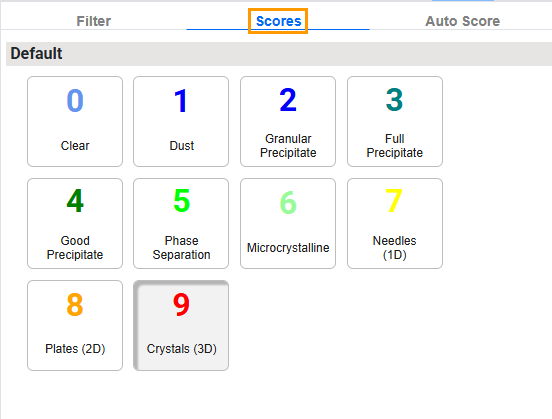Click the highlighted Scores tab
Image resolution: width=552 pixels, height=419 pixels.
click(x=278, y=21)
